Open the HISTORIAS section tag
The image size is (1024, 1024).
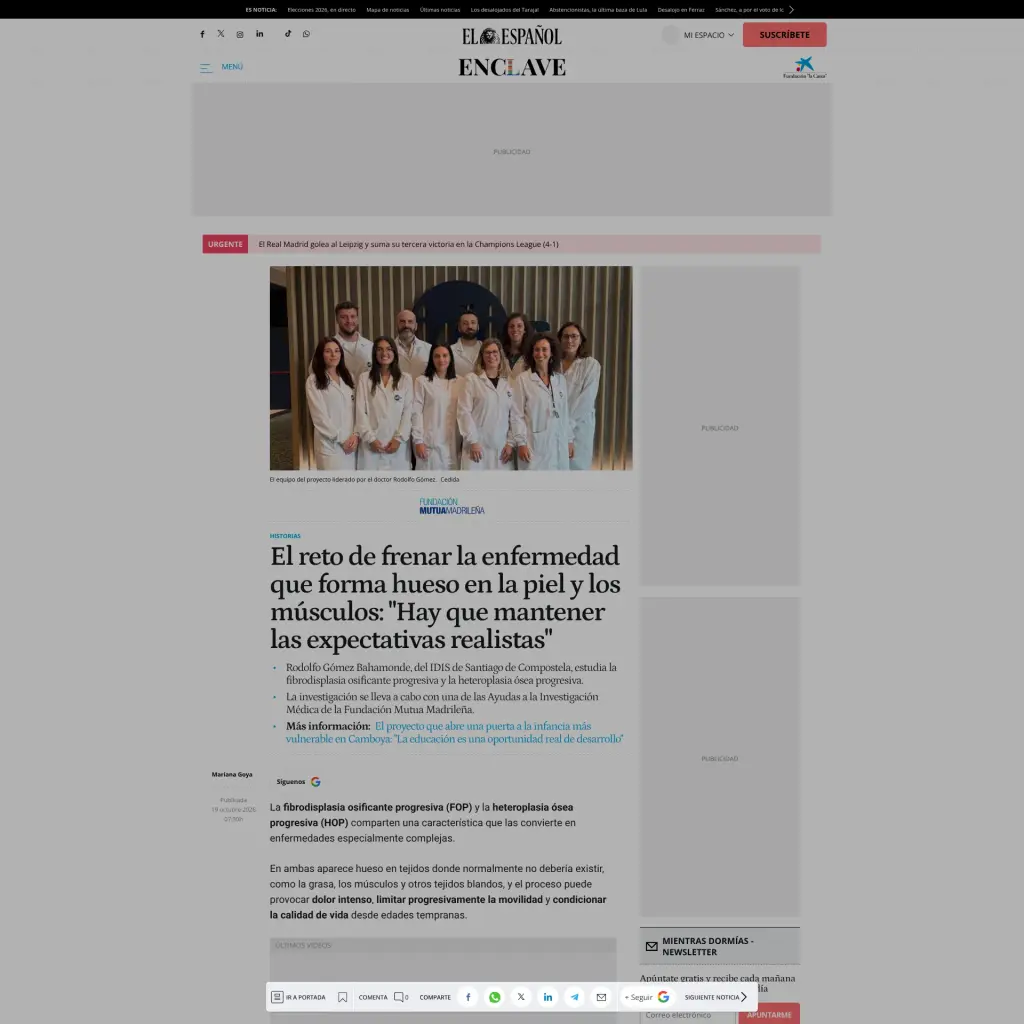click(x=285, y=536)
